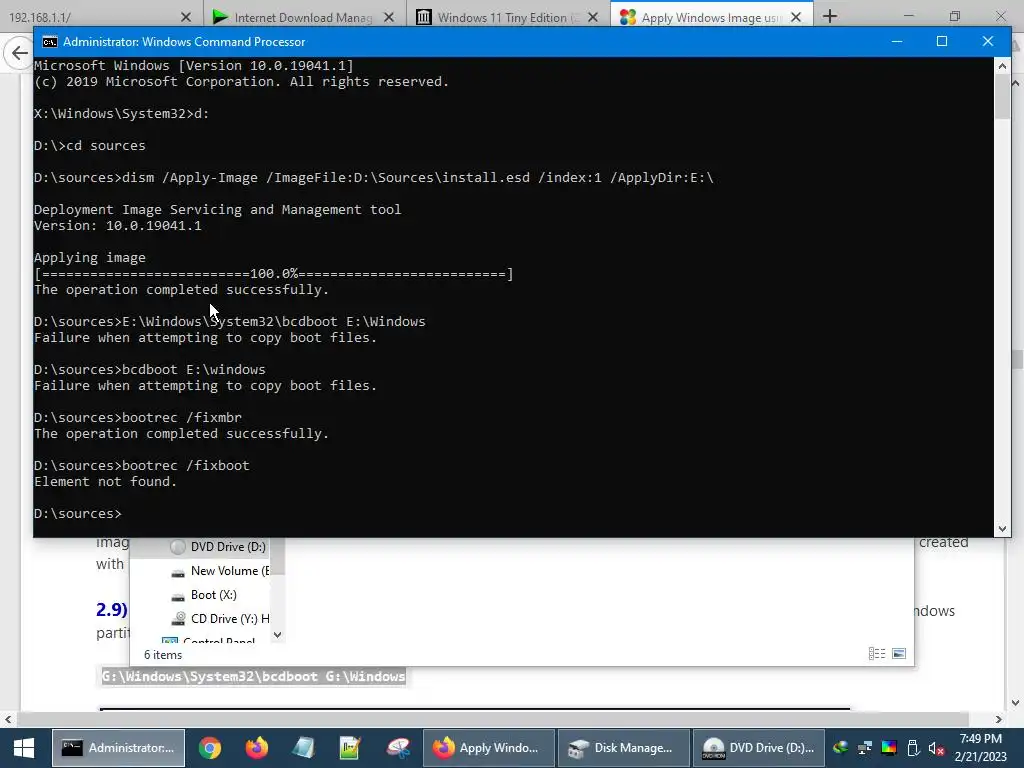This screenshot has height=768, width=1024.
Task: Switch to Disk Management taskbar window
Action: pyautogui.click(x=624, y=748)
